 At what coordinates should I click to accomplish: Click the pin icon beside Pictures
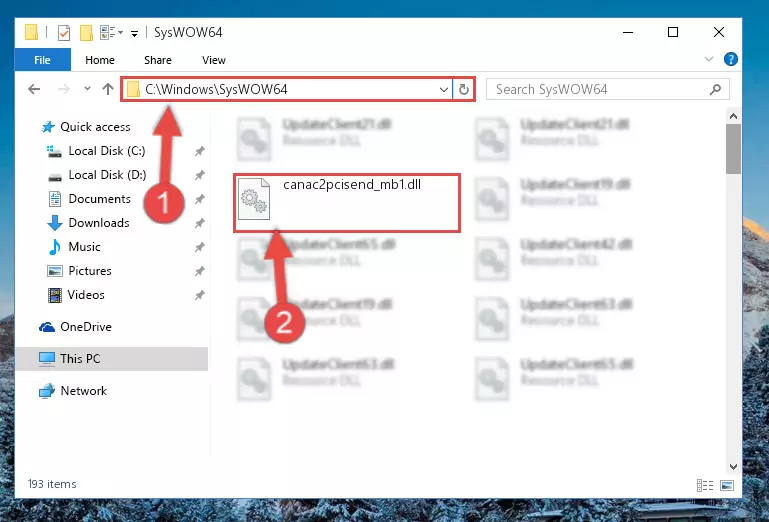(x=199, y=271)
